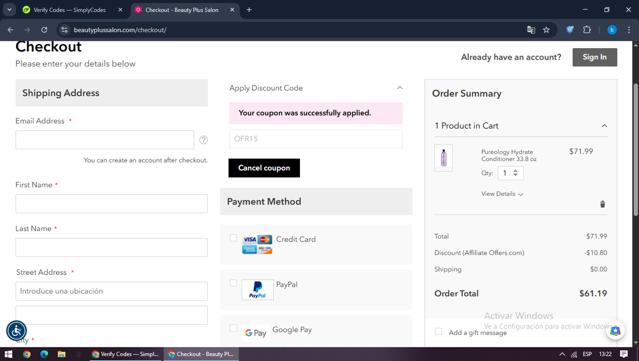
Task: Focus the Last Name field
Action: (111, 247)
